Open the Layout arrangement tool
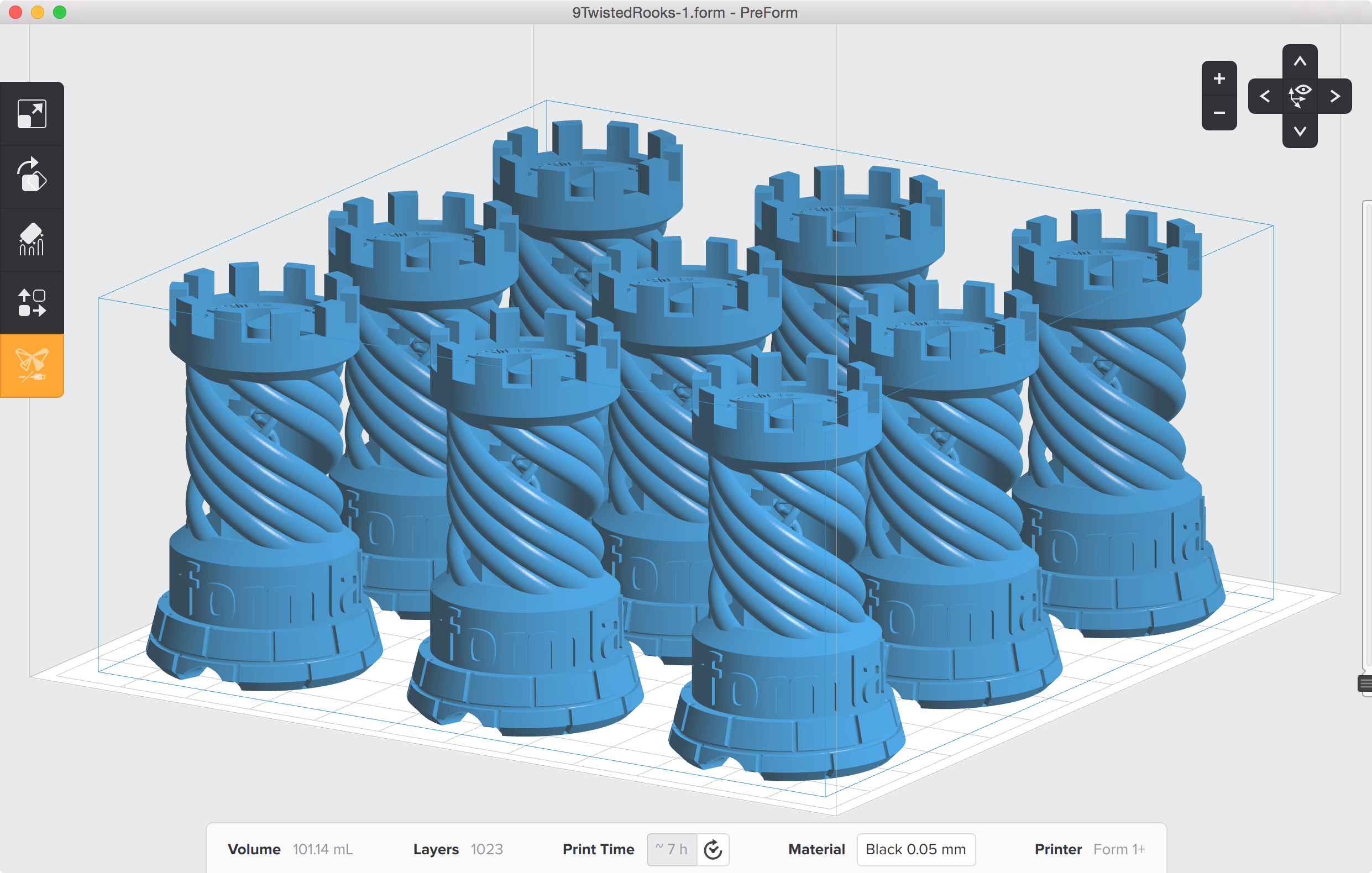 [x=32, y=302]
